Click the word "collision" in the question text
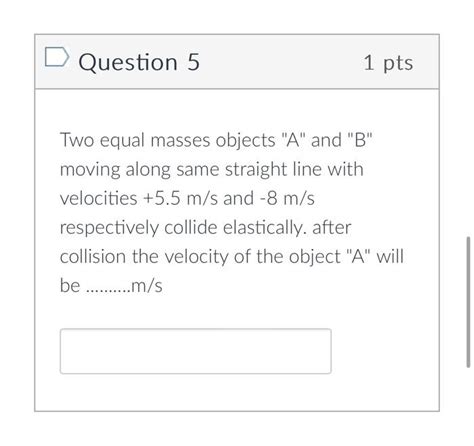The image size is (474, 446). [x=93, y=257]
